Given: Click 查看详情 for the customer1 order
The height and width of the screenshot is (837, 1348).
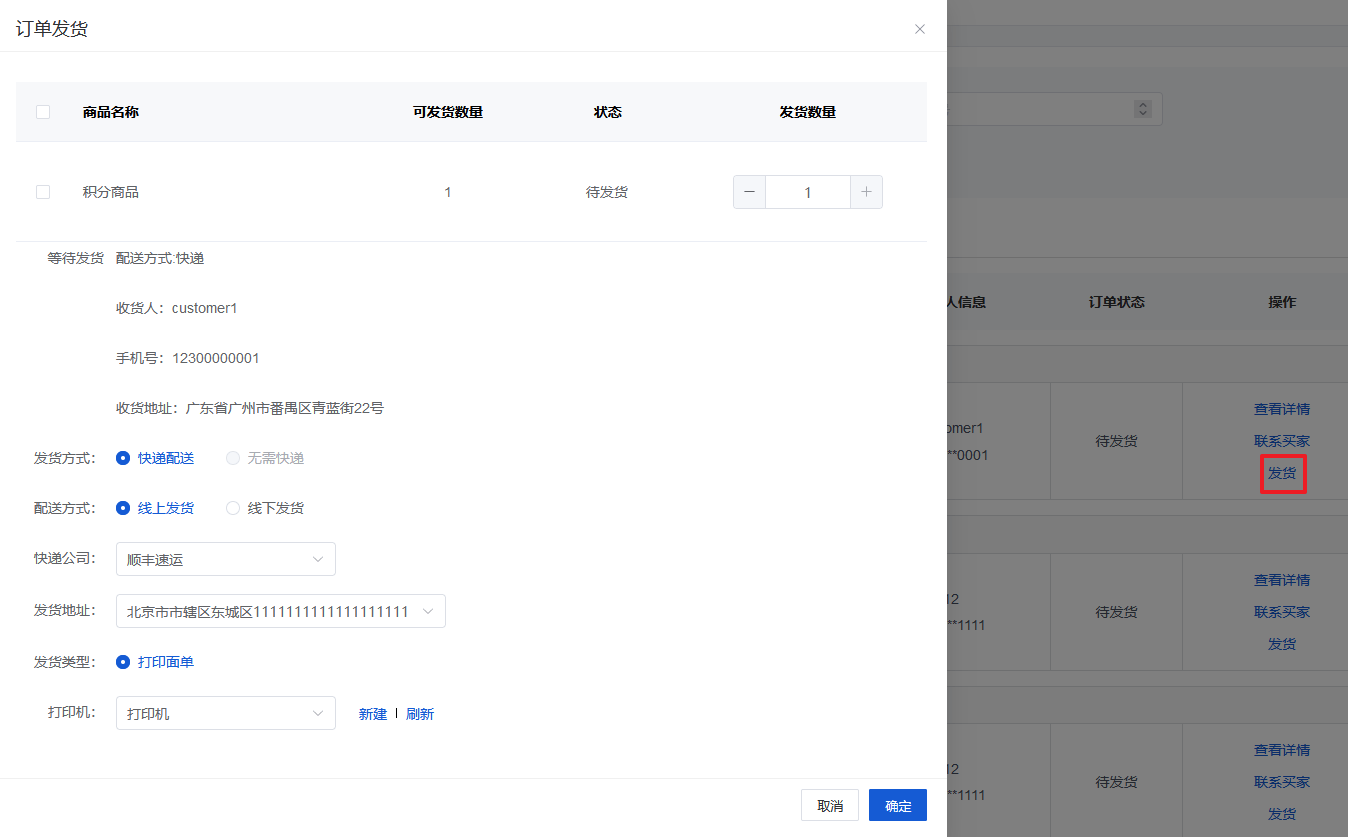Looking at the screenshot, I should tap(1282, 409).
